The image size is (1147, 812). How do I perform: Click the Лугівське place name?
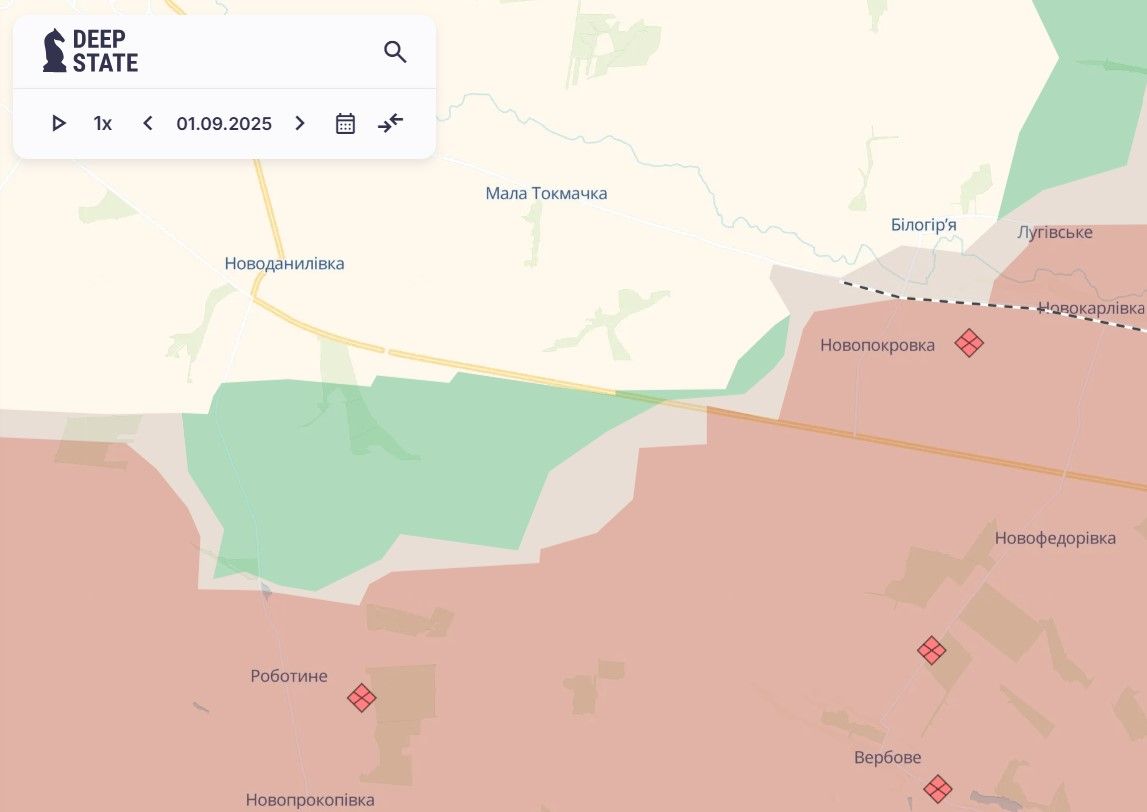(1054, 233)
